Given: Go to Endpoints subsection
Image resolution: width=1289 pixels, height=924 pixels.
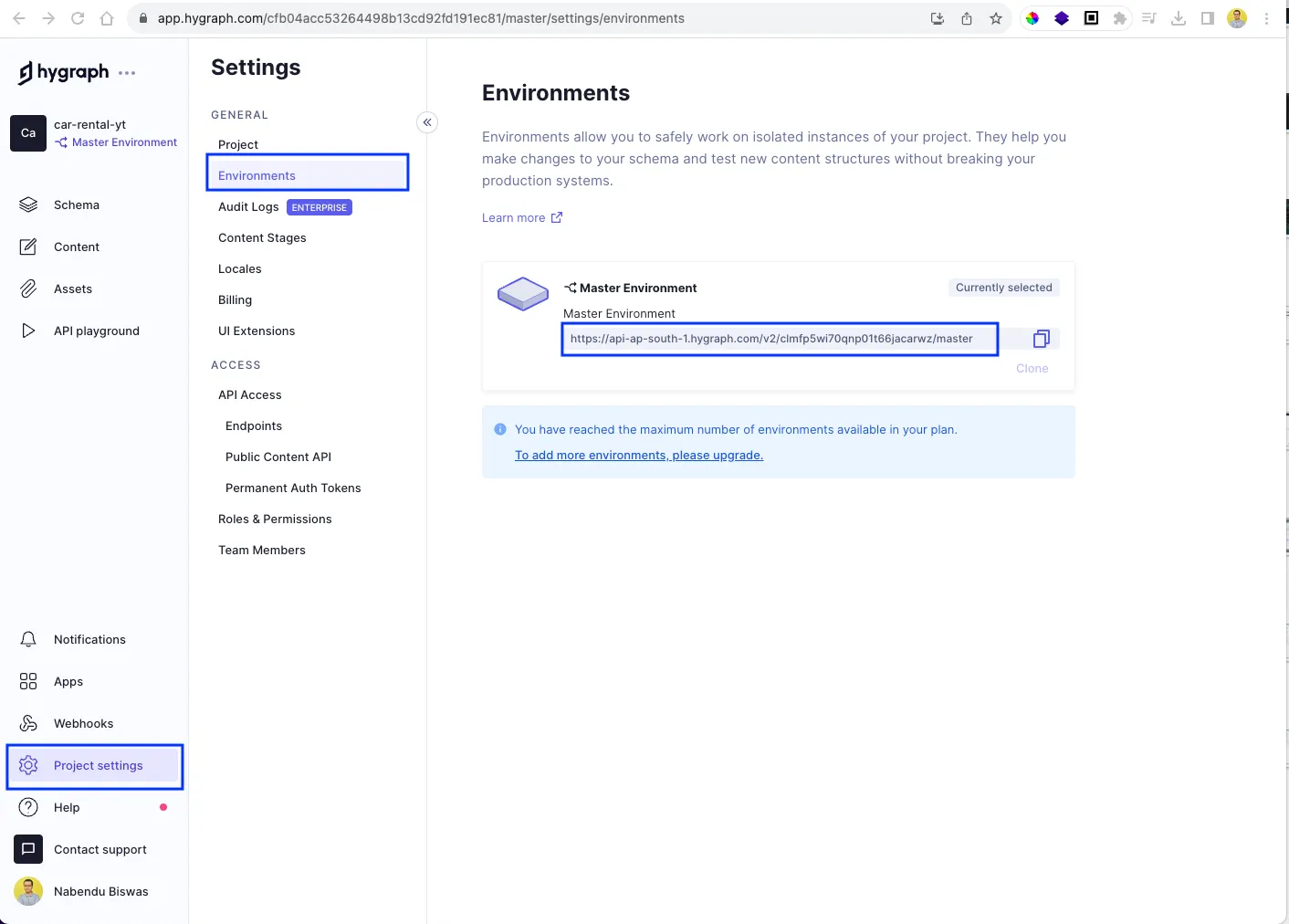Looking at the screenshot, I should [254, 426].
